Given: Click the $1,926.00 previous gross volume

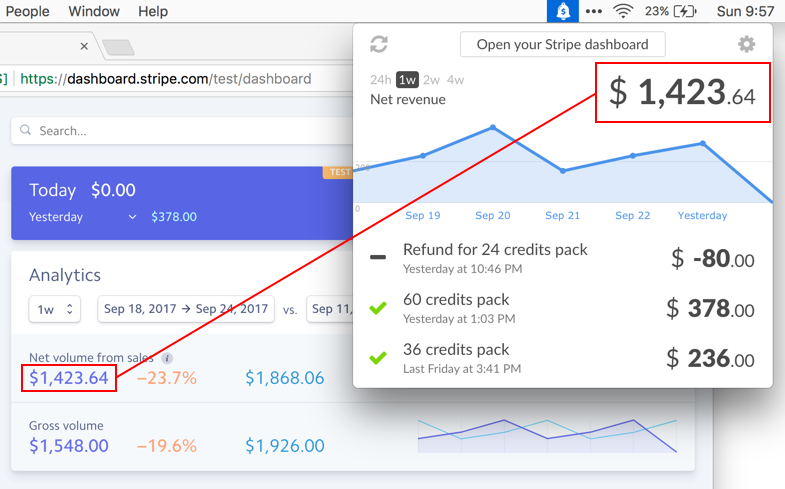Looking at the screenshot, I should (x=284, y=445).
